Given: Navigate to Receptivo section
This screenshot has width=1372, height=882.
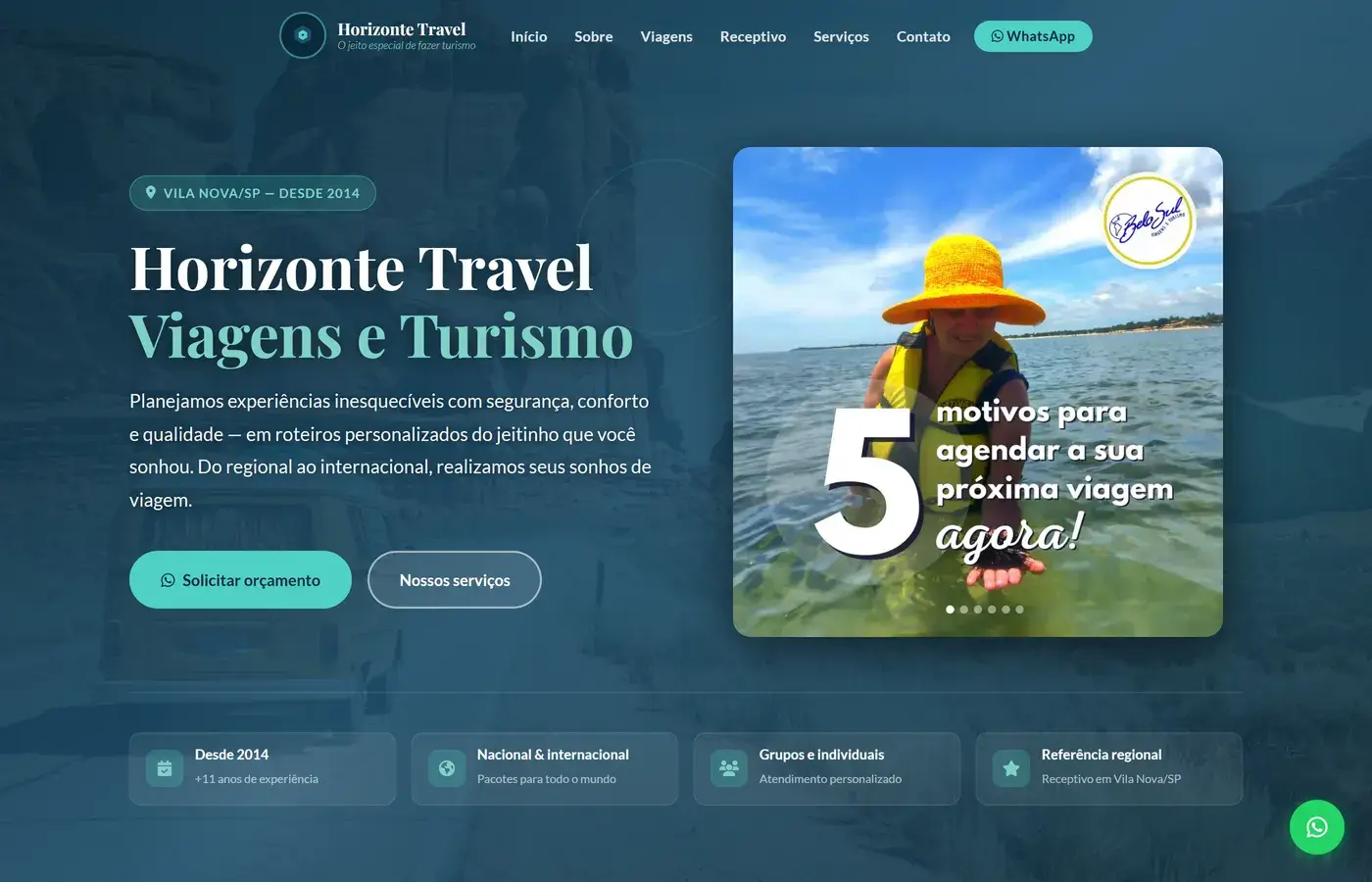Looking at the screenshot, I should coord(753,36).
